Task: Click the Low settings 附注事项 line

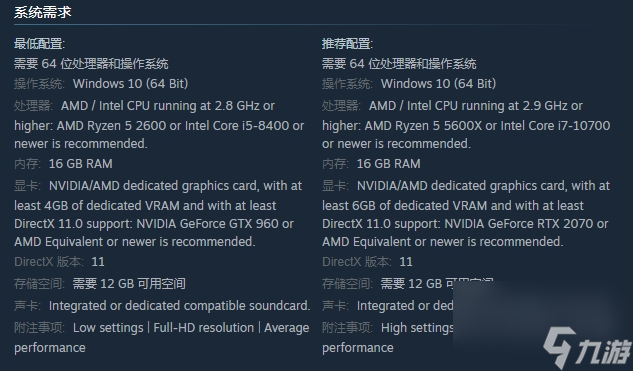Action: pyautogui.click(x=161, y=337)
